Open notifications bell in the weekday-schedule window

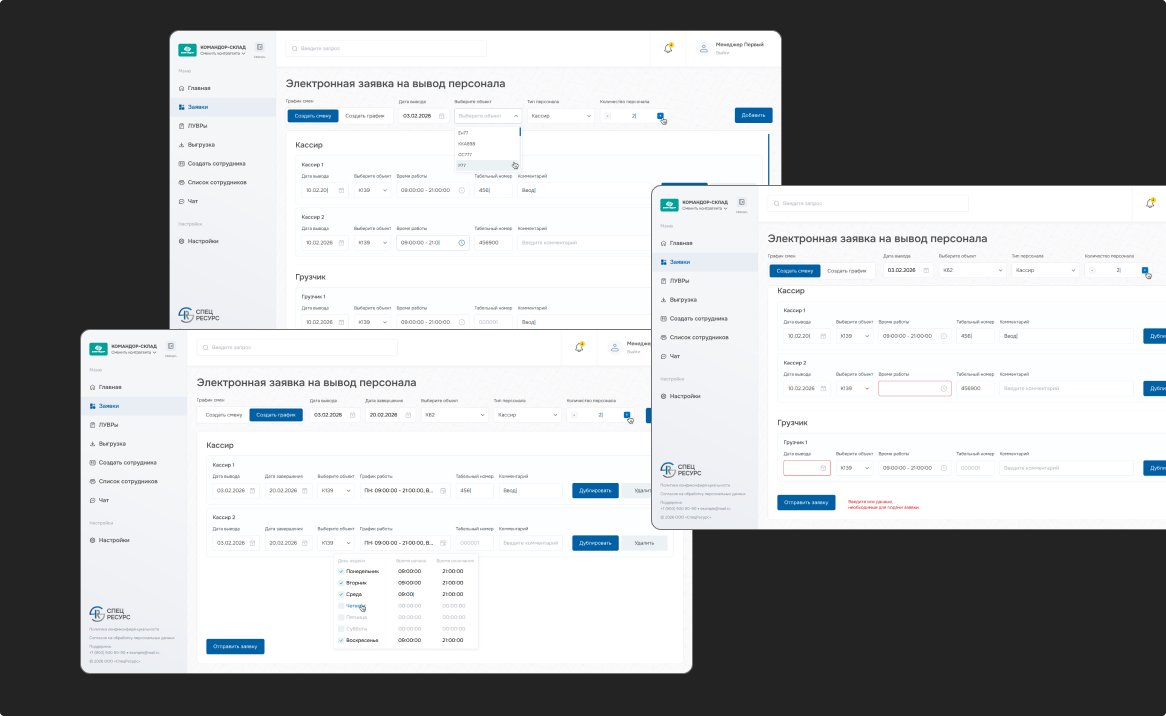[x=579, y=347]
